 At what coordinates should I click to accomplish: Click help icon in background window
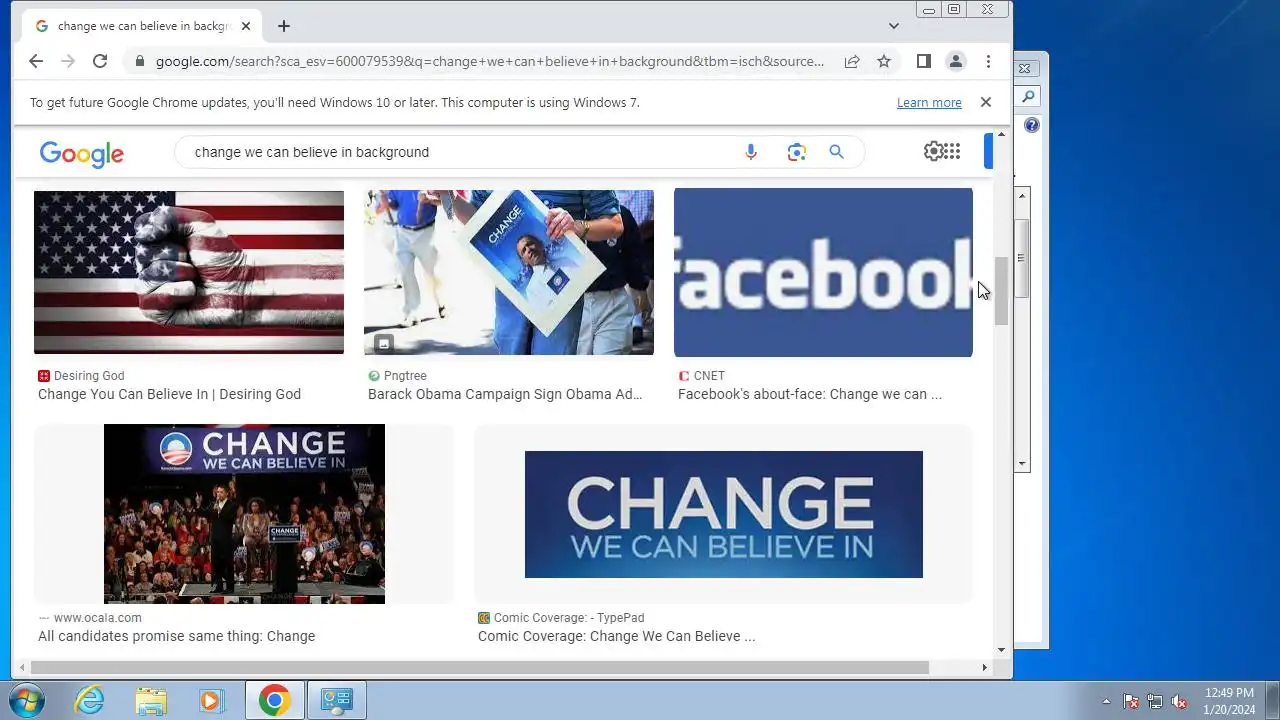(1031, 125)
